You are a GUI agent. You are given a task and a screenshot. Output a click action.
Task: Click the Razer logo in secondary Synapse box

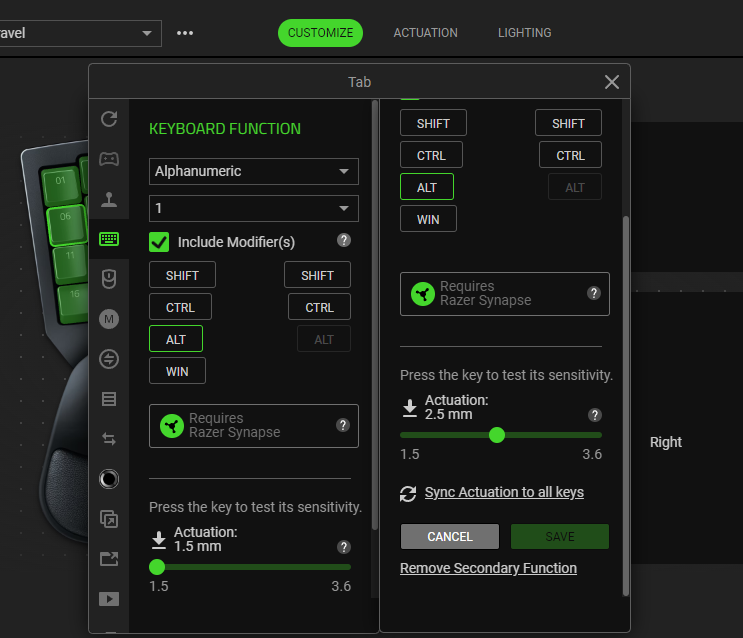[x=423, y=294]
